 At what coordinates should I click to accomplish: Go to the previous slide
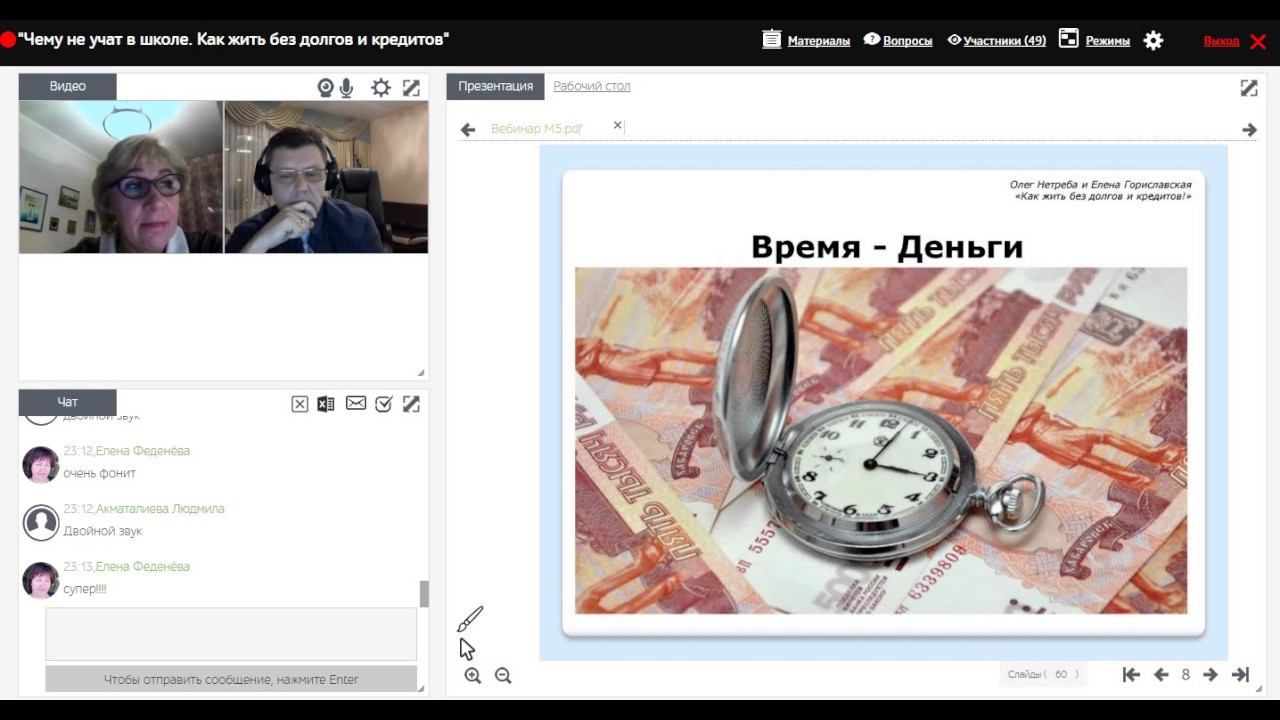pos(1161,675)
